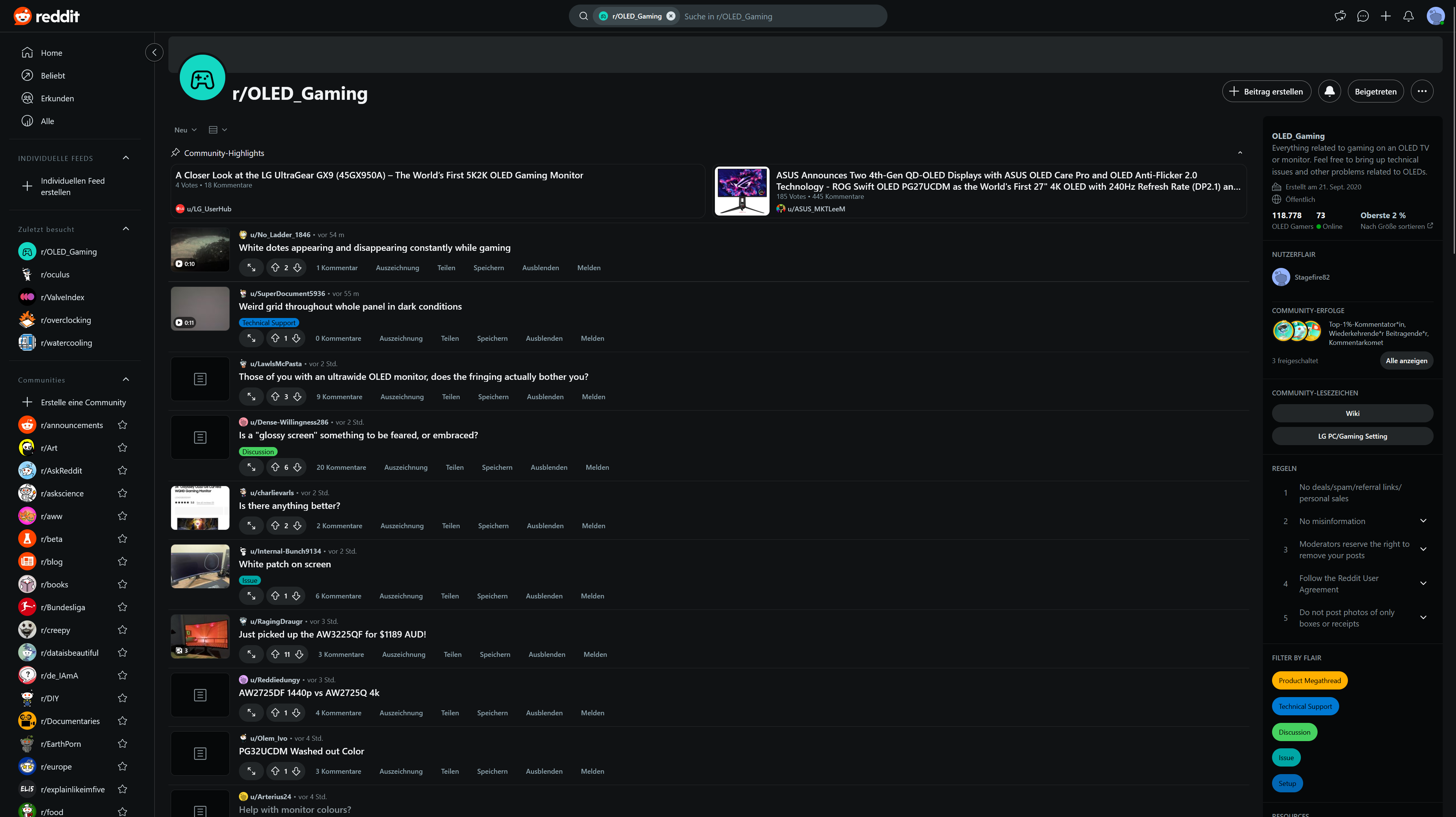Toggle the favorite star next to r/Art
The image size is (1456, 817).
click(x=122, y=447)
